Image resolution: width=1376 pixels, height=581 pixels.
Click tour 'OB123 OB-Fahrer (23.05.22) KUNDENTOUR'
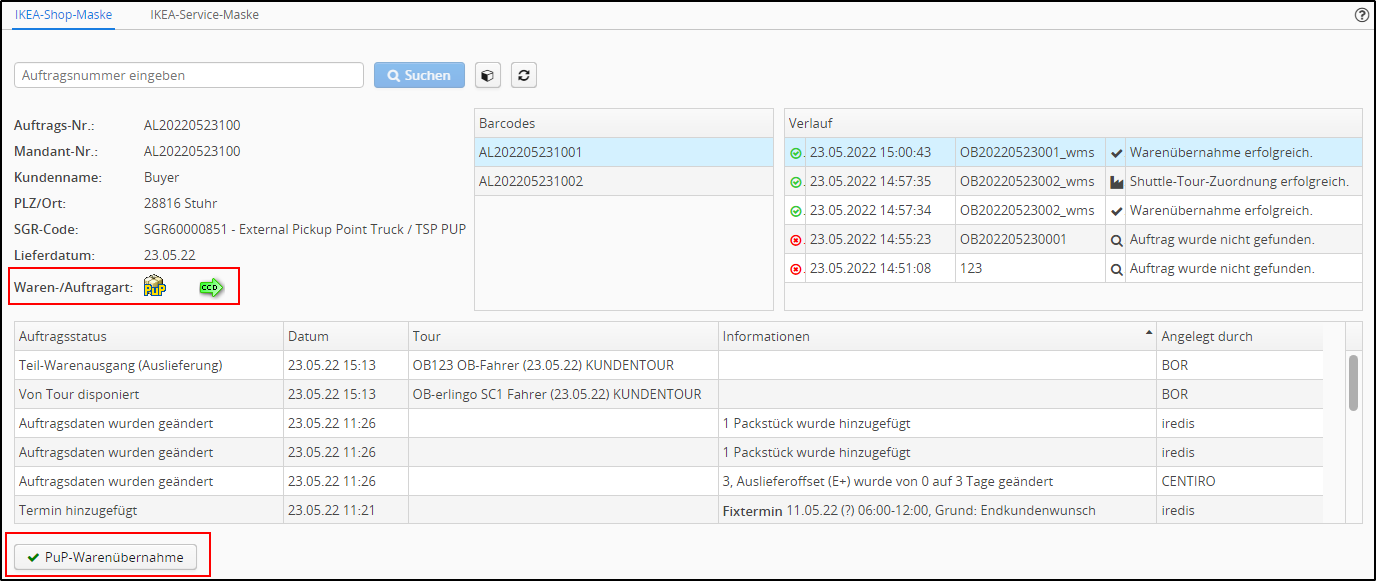pyautogui.click(x=543, y=366)
